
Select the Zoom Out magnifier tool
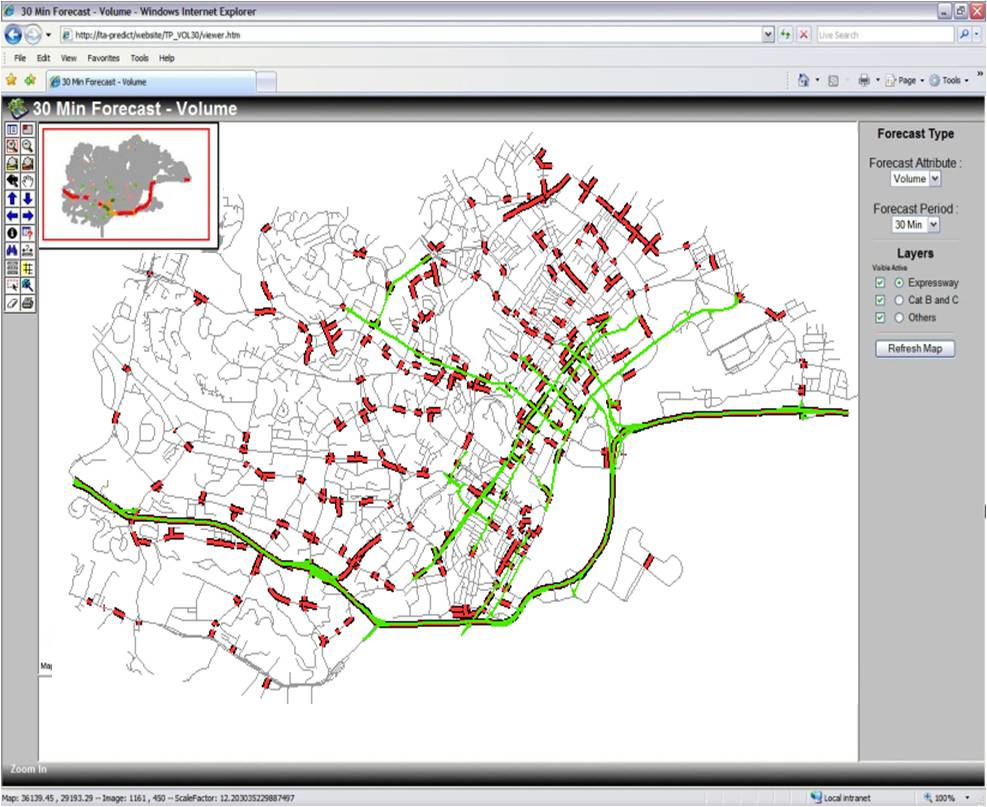(x=28, y=146)
